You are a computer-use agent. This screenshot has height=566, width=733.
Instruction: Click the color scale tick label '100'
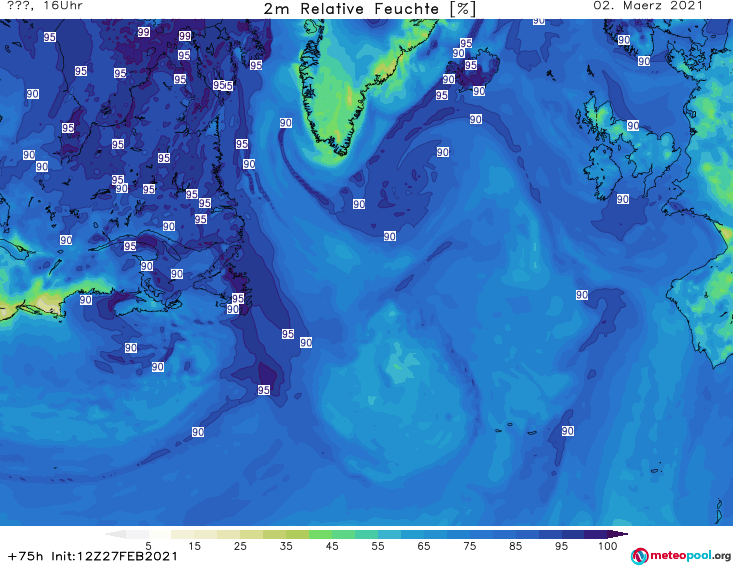click(607, 546)
